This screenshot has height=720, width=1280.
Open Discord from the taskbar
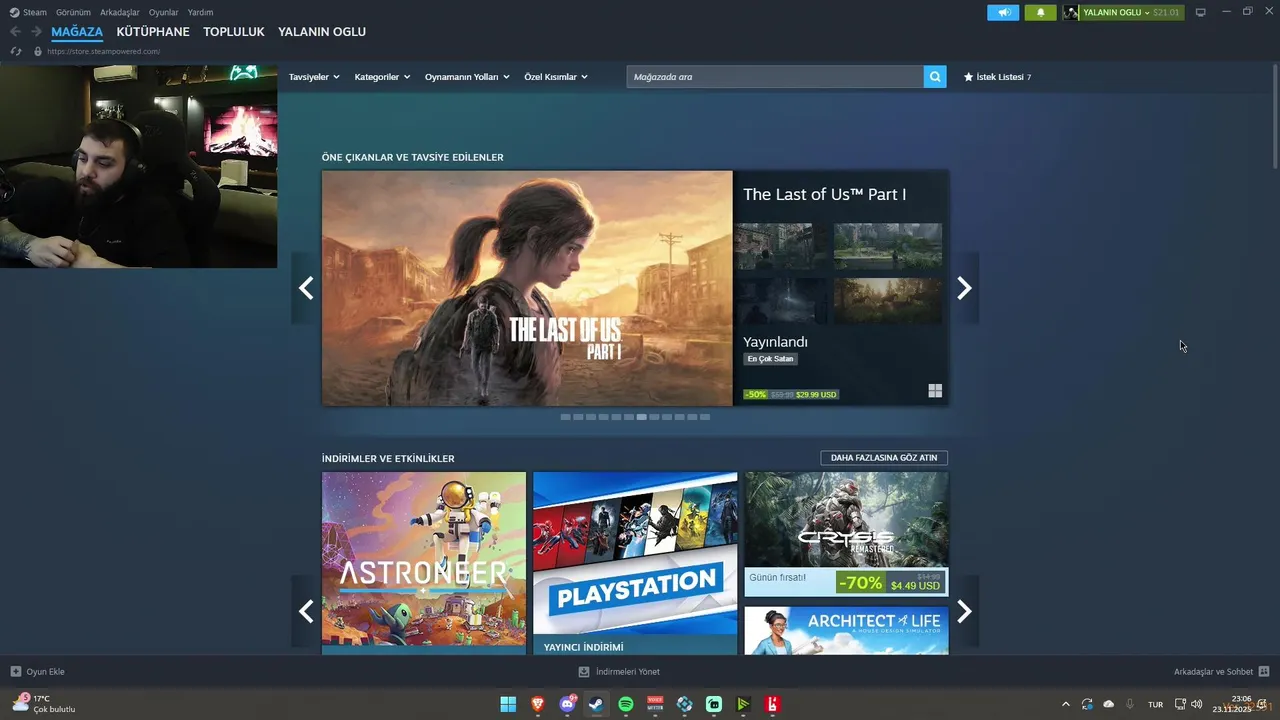[567, 704]
